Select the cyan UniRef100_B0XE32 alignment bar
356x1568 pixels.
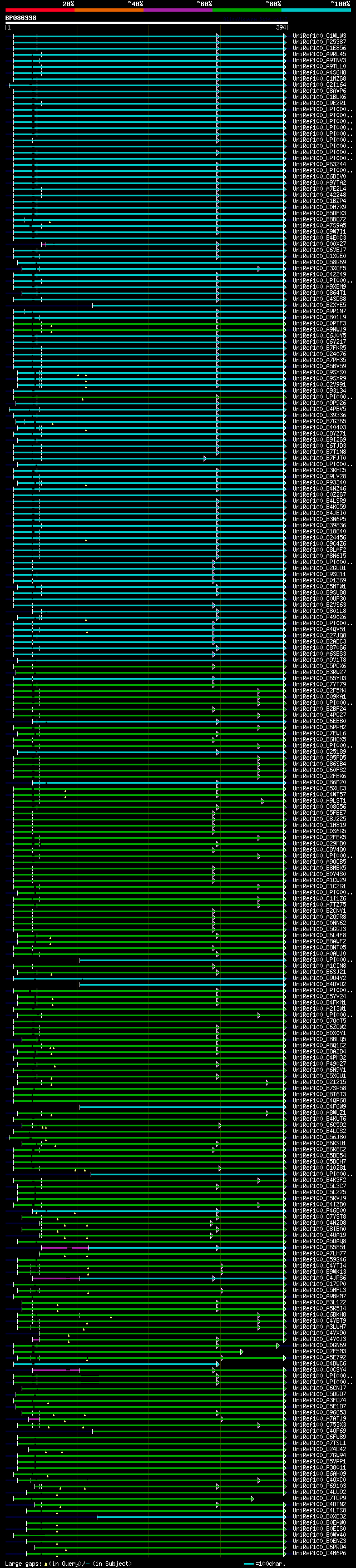pos(191,1516)
